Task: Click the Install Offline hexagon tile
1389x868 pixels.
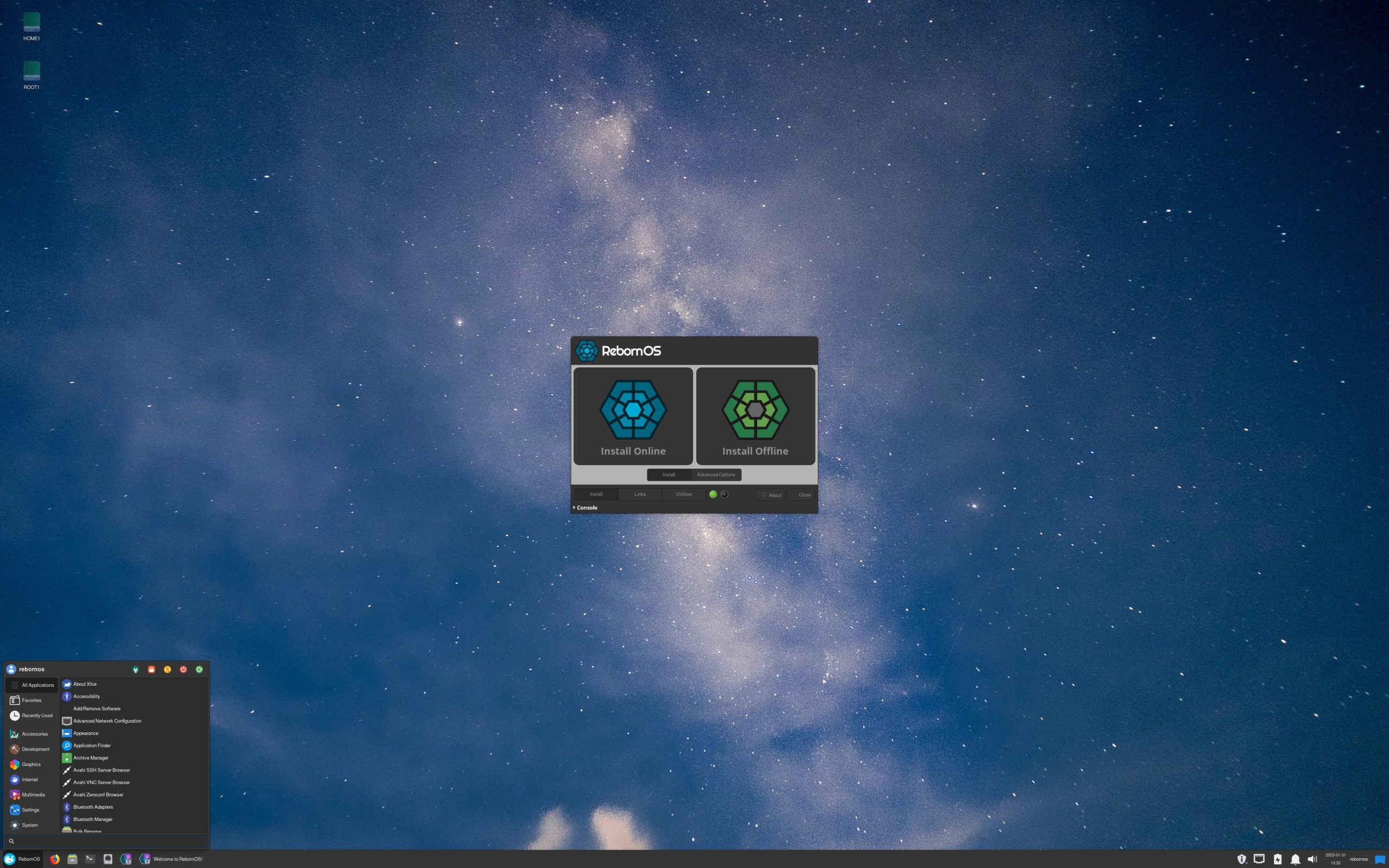Action: point(755,416)
